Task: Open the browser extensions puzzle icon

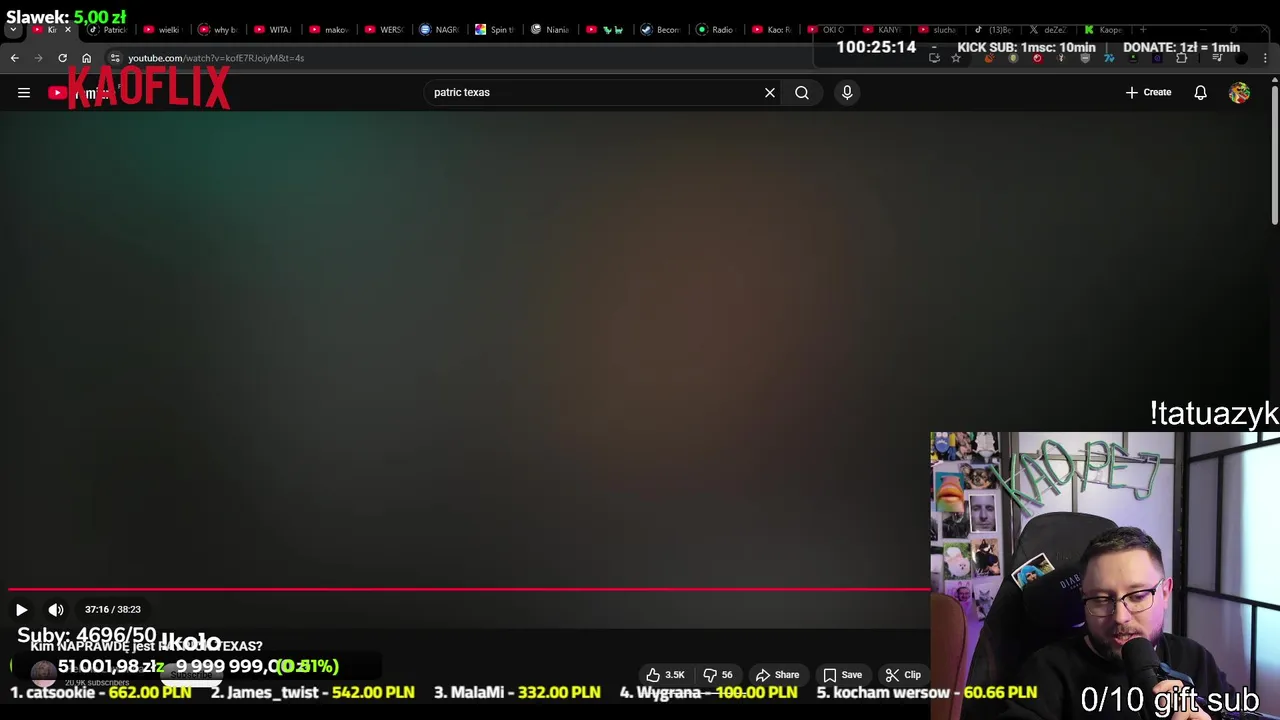Action: pyautogui.click(x=1181, y=58)
